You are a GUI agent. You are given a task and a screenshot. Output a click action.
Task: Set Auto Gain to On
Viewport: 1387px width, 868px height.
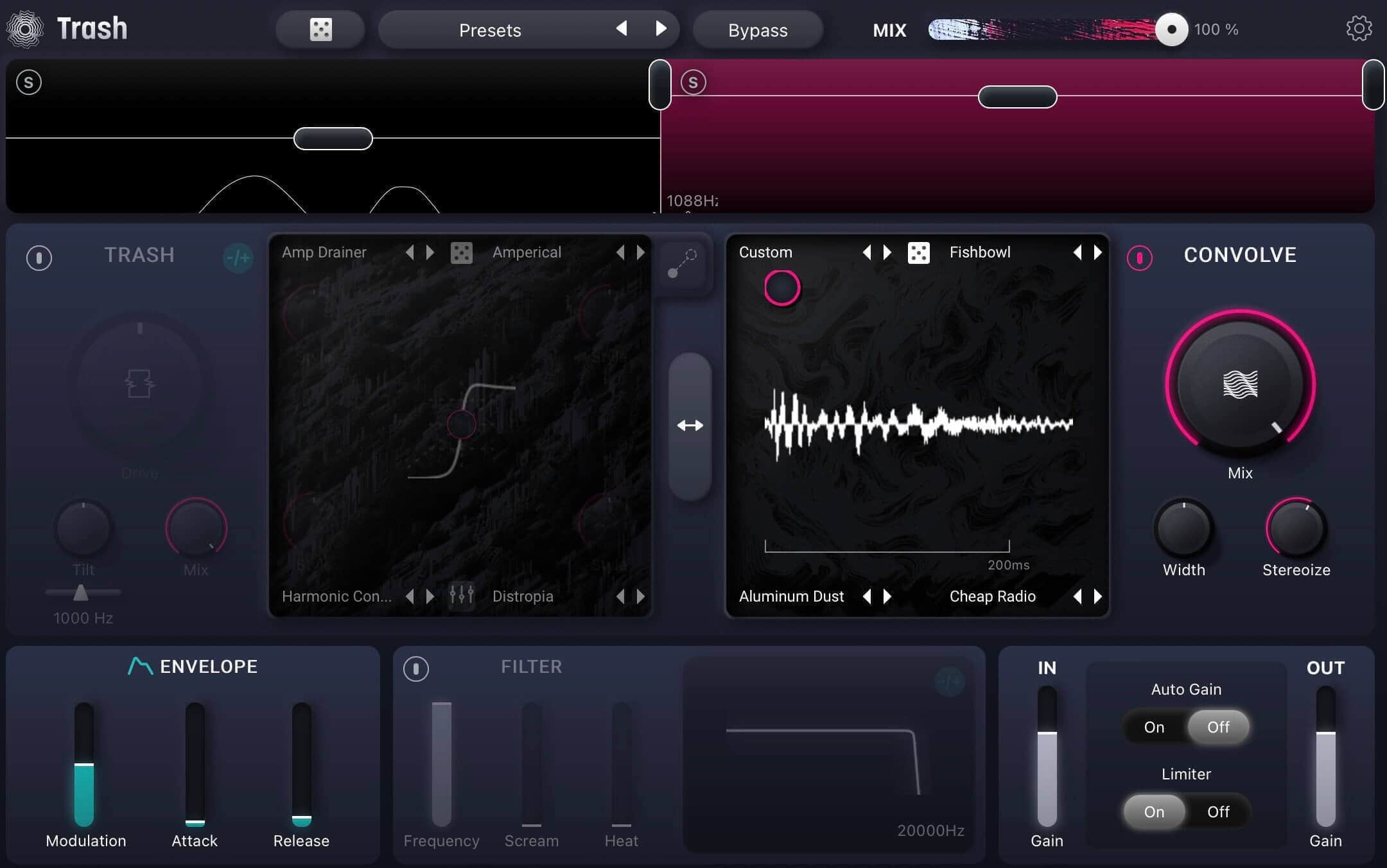coord(1154,727)
